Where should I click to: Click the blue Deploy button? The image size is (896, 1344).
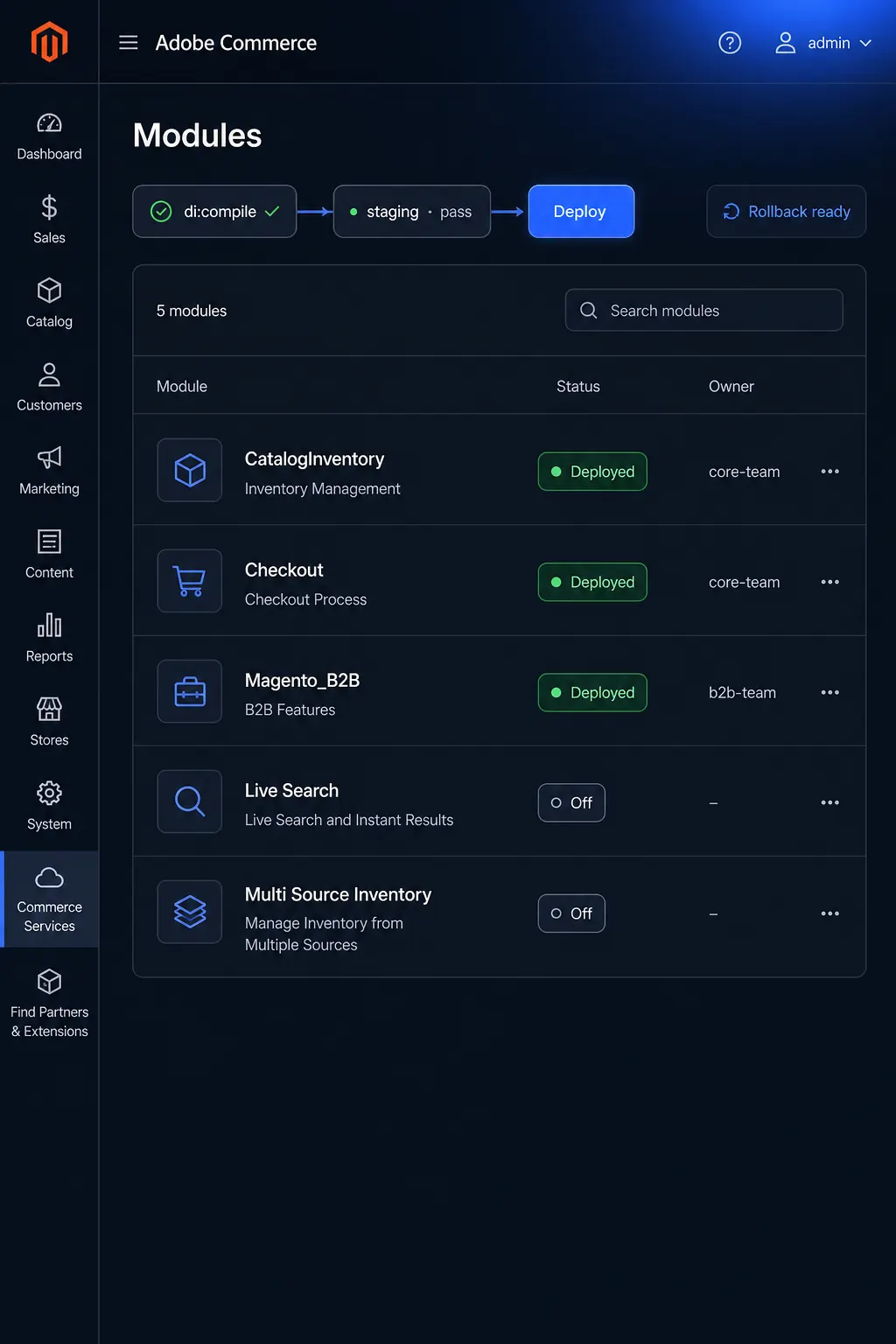pos(581,212)
